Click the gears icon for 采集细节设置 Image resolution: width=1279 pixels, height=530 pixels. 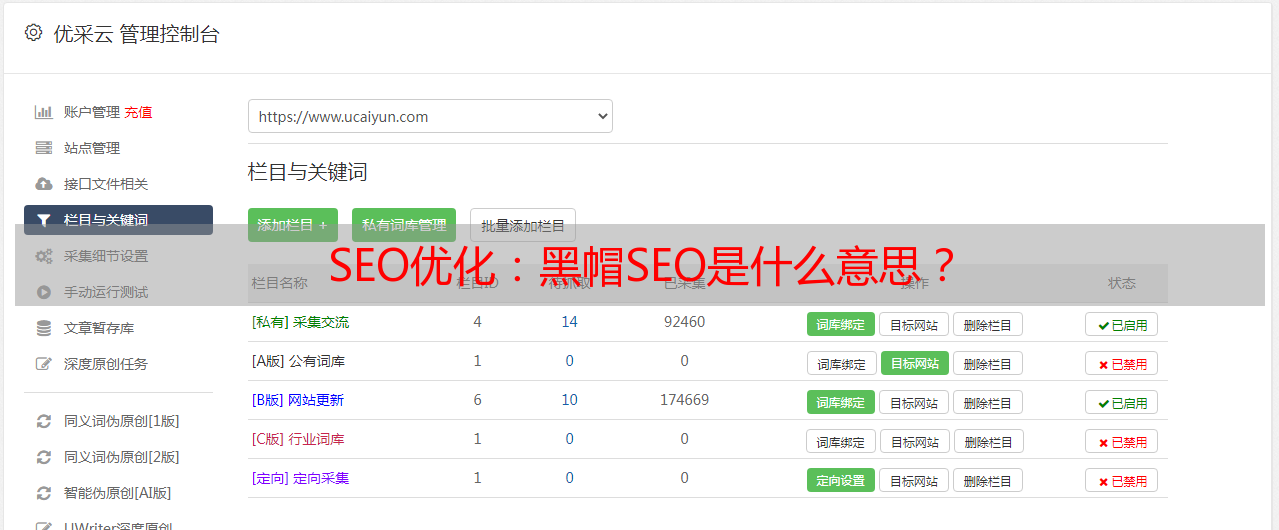click(x=43, y=256)
